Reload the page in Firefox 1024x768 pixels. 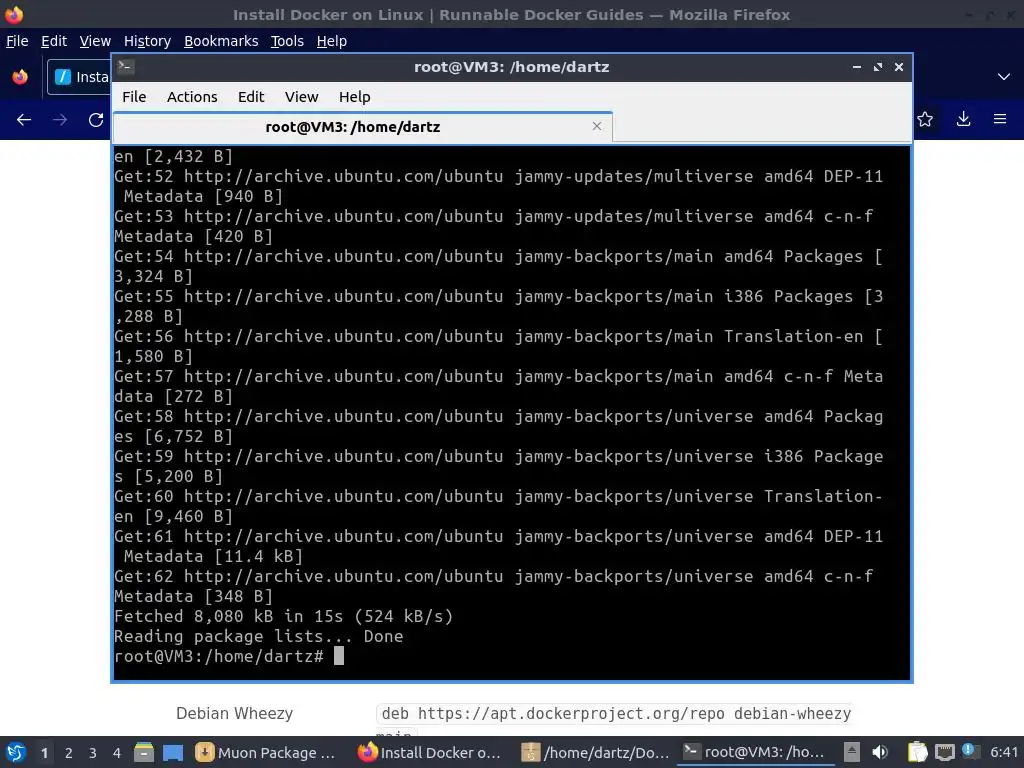pyautogui.click(x=96, y=120)
